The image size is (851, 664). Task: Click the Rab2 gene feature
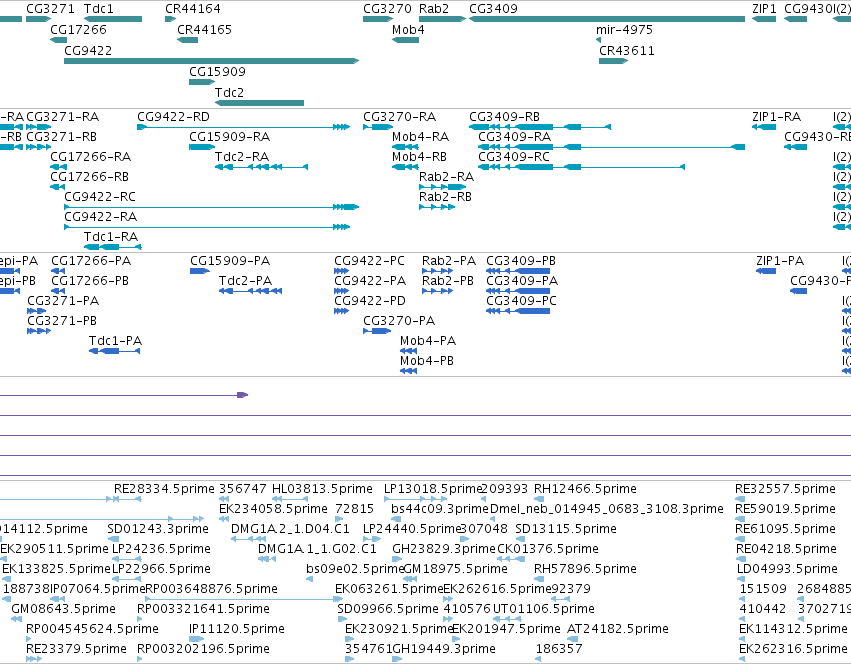point(442,19)
